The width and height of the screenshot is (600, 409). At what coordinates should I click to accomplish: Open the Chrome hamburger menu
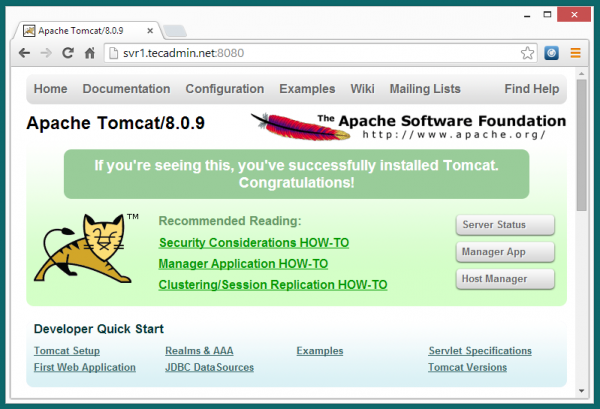tap(575, 52)
